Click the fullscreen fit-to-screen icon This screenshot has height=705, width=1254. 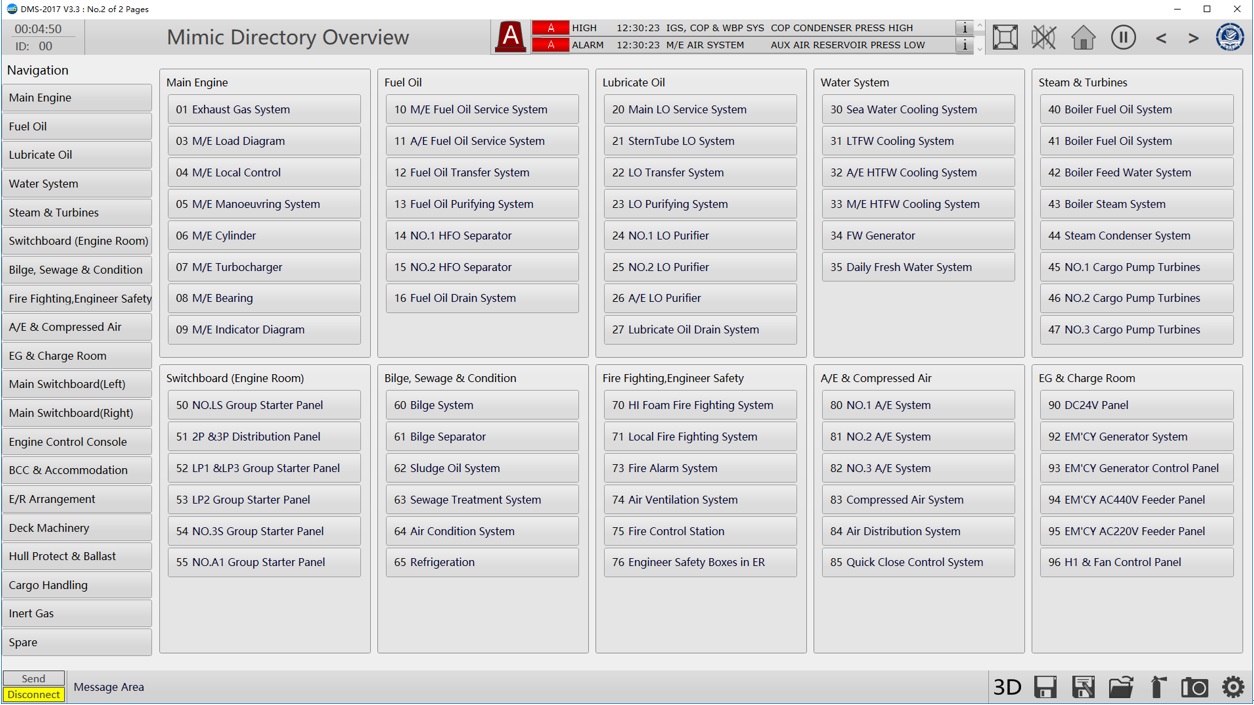point(1005,38)
